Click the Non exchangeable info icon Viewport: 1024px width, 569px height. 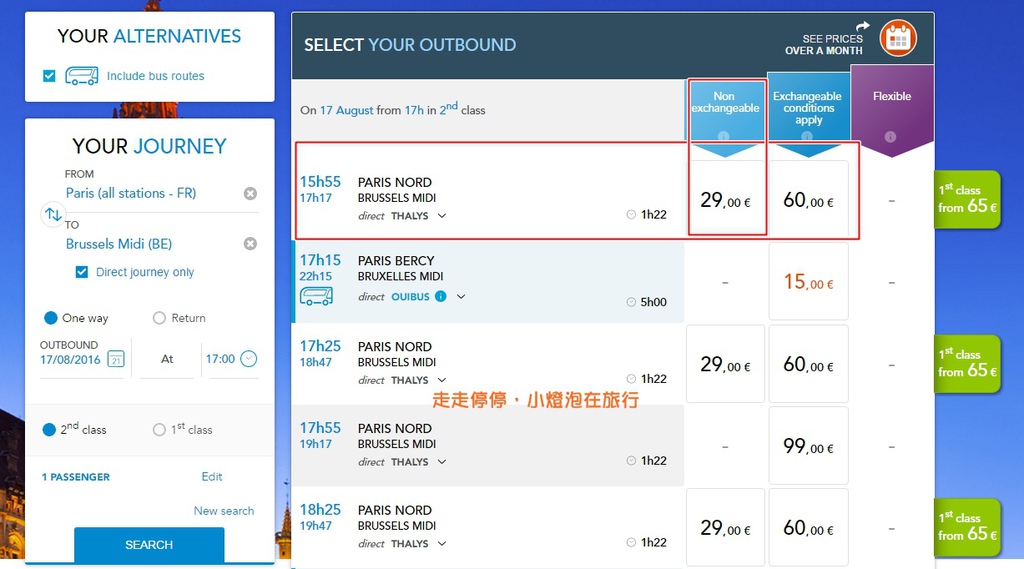pos(724,136)
